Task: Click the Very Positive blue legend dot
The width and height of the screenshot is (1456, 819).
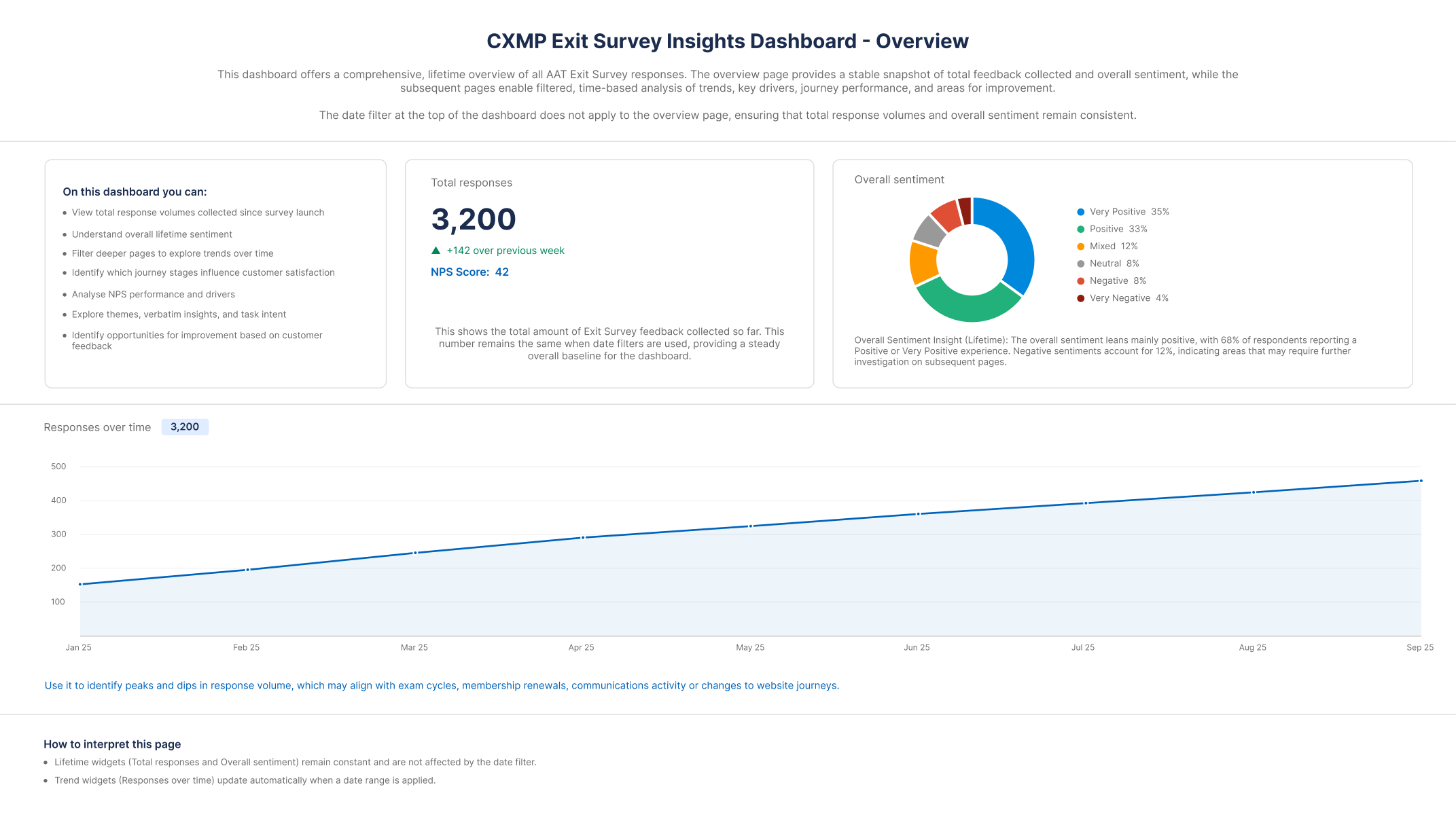Action: (x=1080, y=212)
